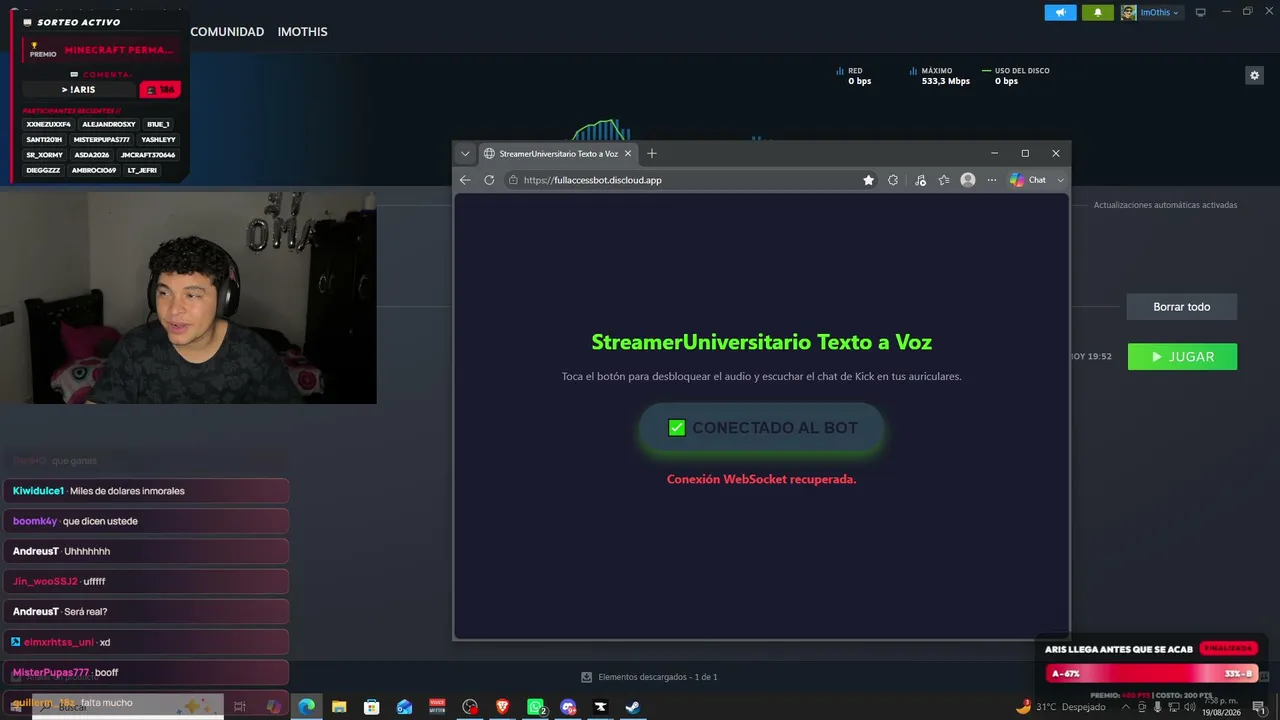Click the Jin_wooSSJ2 chat message

pos(146,581)
